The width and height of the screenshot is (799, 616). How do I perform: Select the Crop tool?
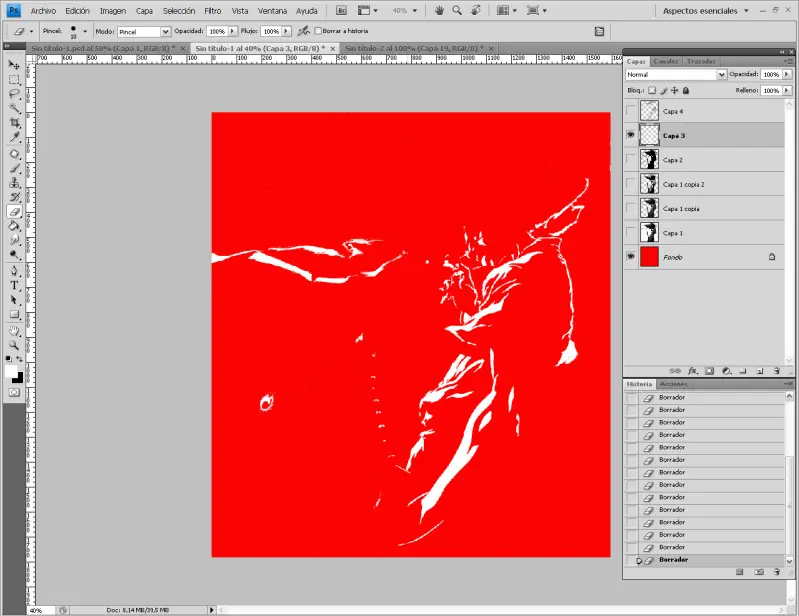[x=14, y=122]
